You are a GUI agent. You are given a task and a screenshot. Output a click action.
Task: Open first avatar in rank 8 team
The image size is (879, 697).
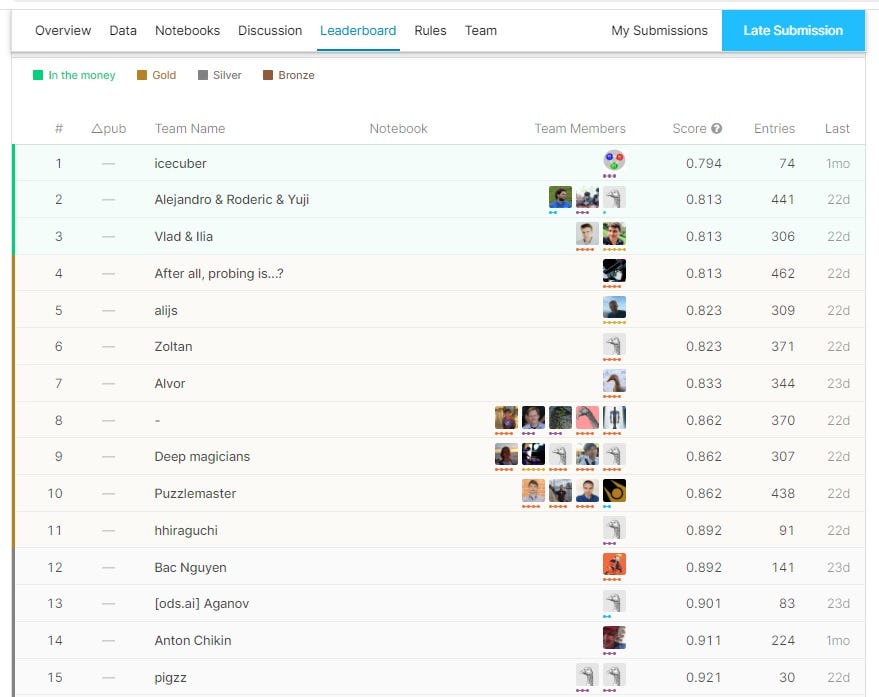point(506,418)
